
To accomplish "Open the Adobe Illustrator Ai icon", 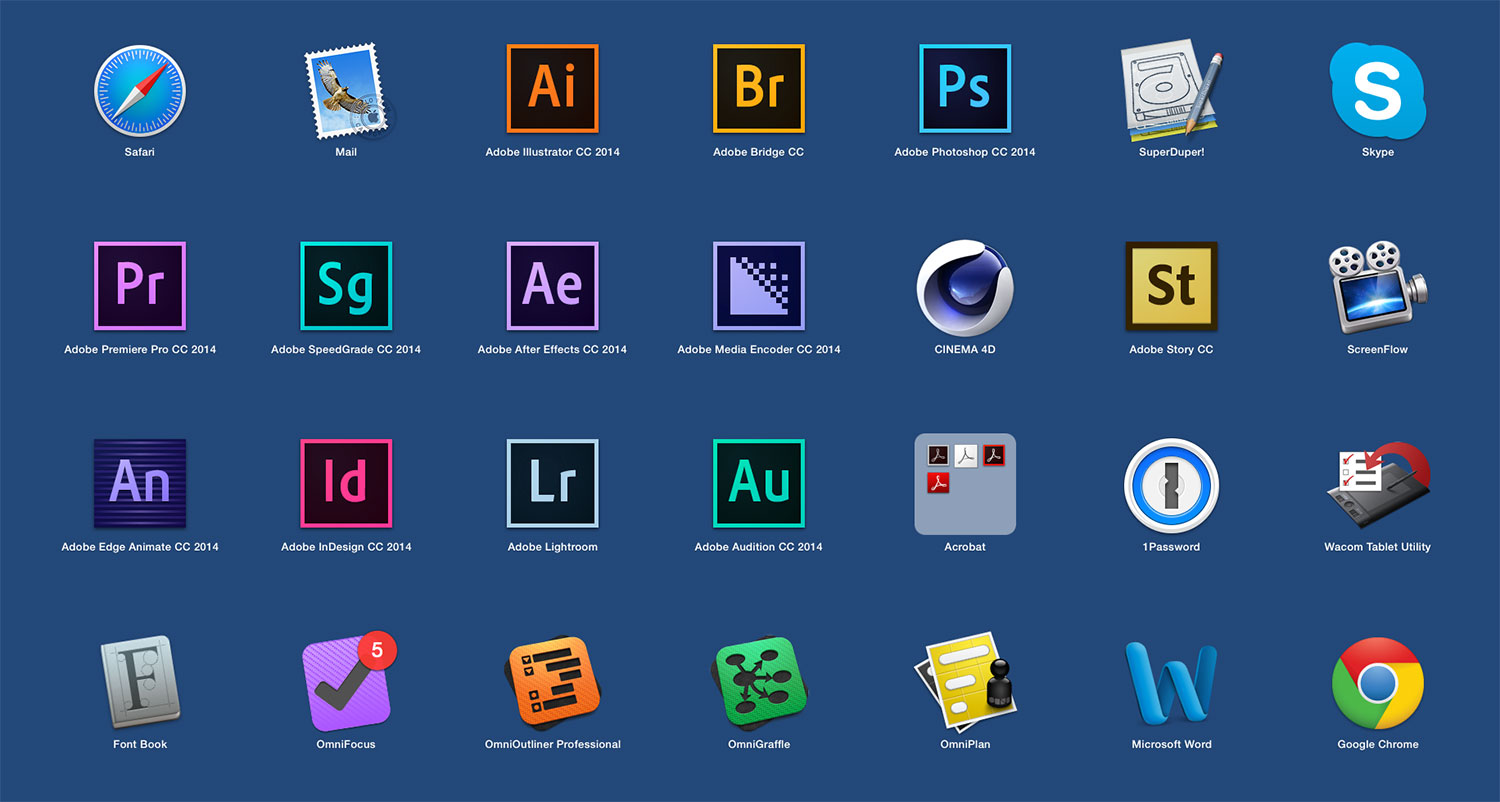I will click(552, 88).
